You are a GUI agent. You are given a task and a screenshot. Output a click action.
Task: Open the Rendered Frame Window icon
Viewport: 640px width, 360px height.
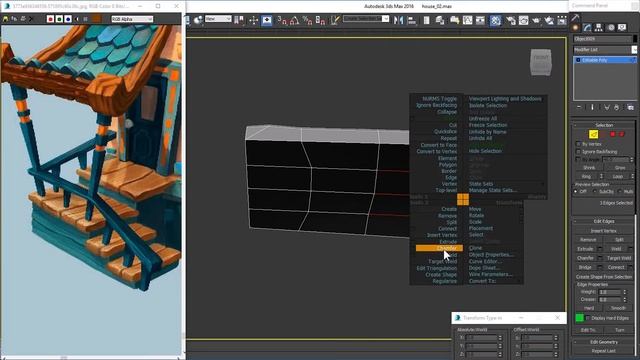point(524,20)
